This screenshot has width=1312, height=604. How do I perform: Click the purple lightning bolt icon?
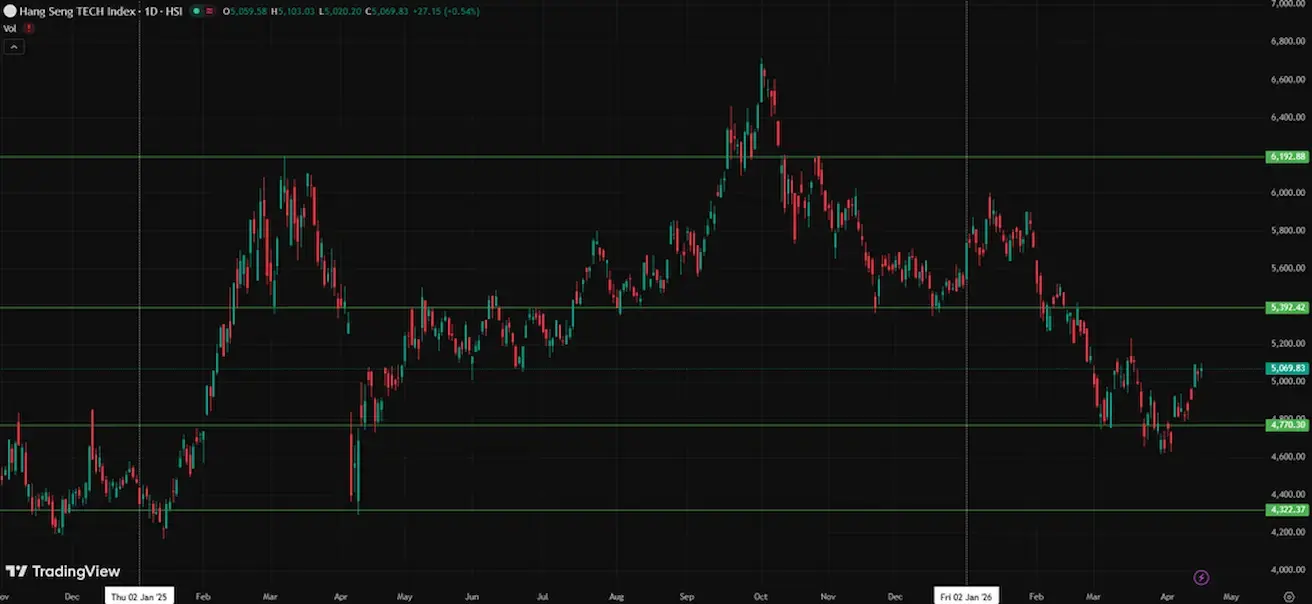(1202, 577)
